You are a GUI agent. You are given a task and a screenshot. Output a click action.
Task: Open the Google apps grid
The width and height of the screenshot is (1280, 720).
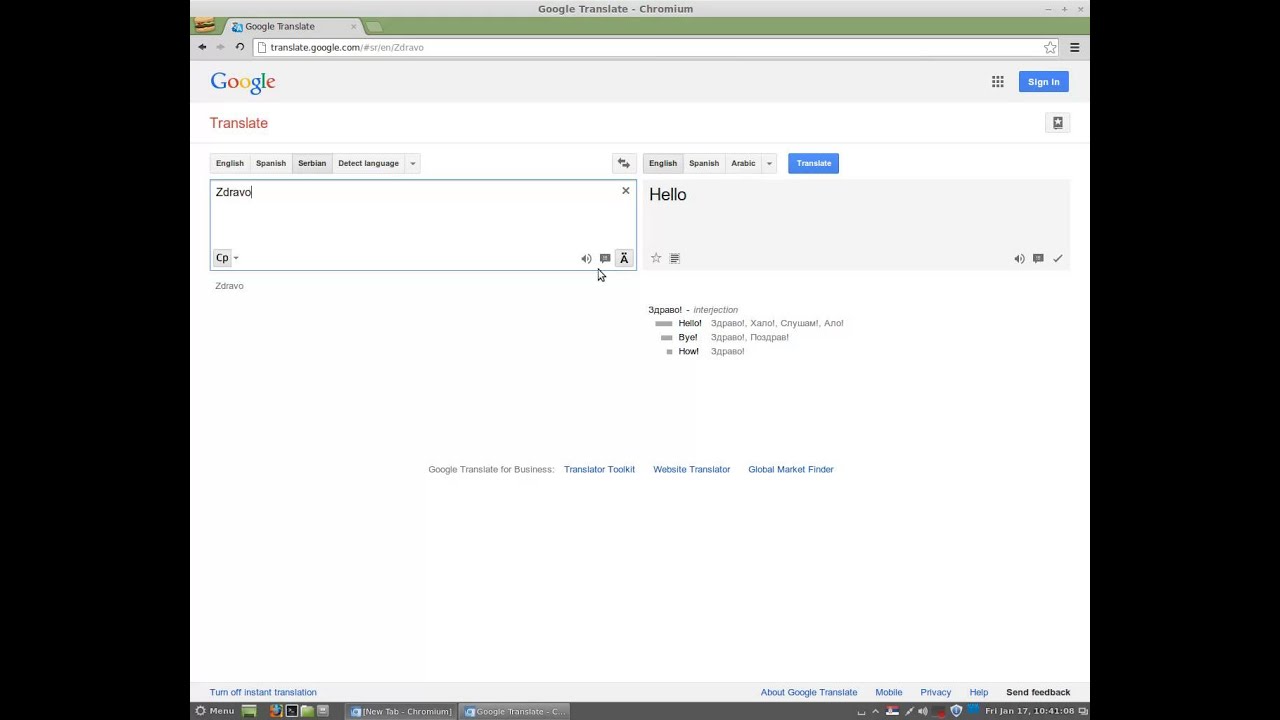[x=998, y=82]
